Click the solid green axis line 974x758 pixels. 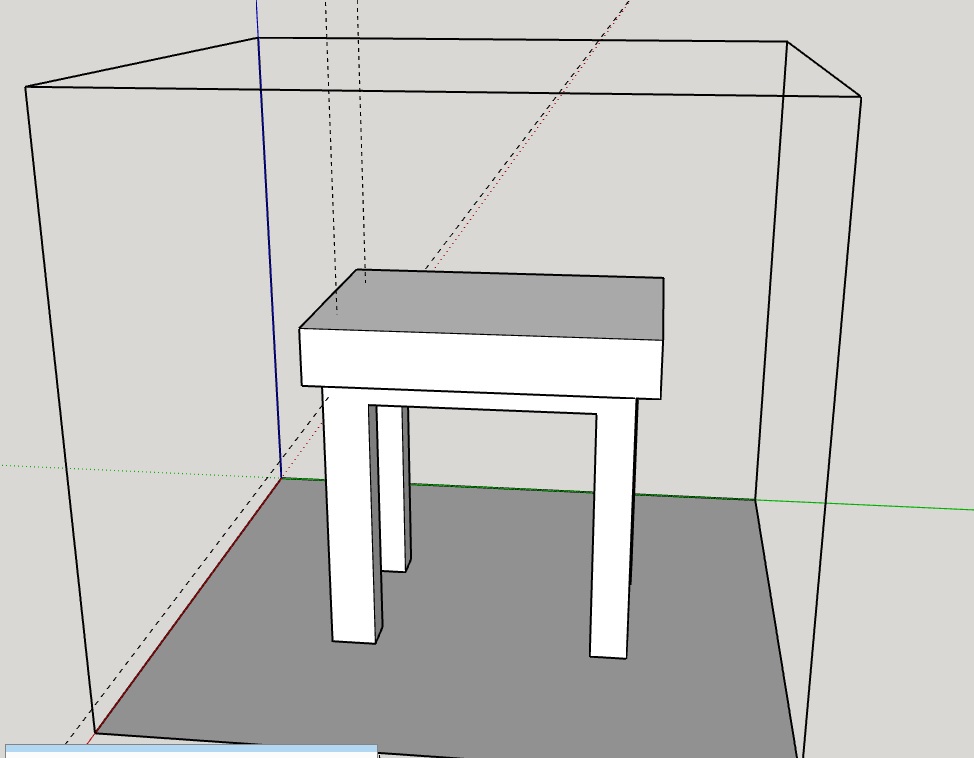coord(863,504)
